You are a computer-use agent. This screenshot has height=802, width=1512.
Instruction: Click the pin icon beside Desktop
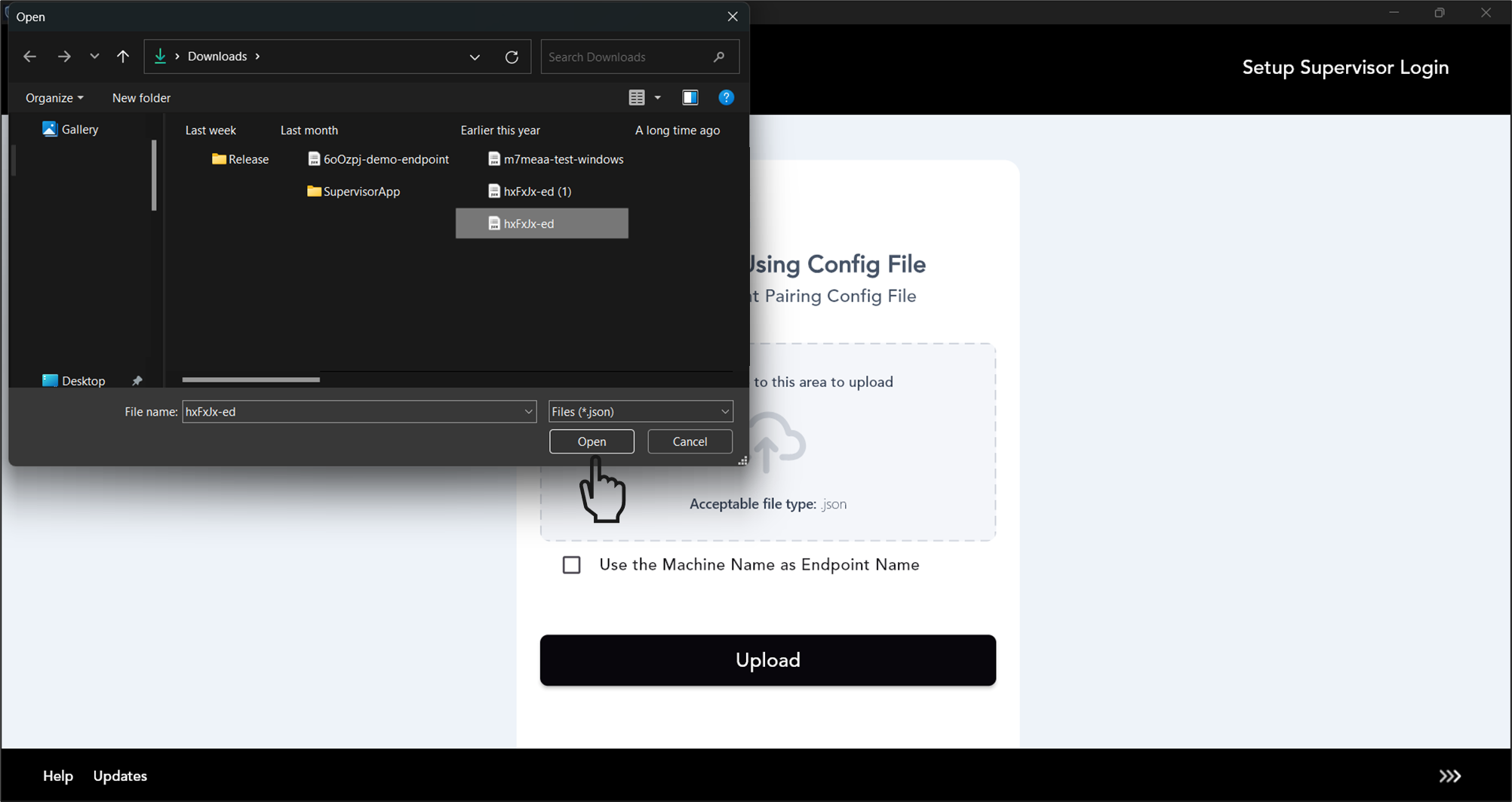point(137,381)
